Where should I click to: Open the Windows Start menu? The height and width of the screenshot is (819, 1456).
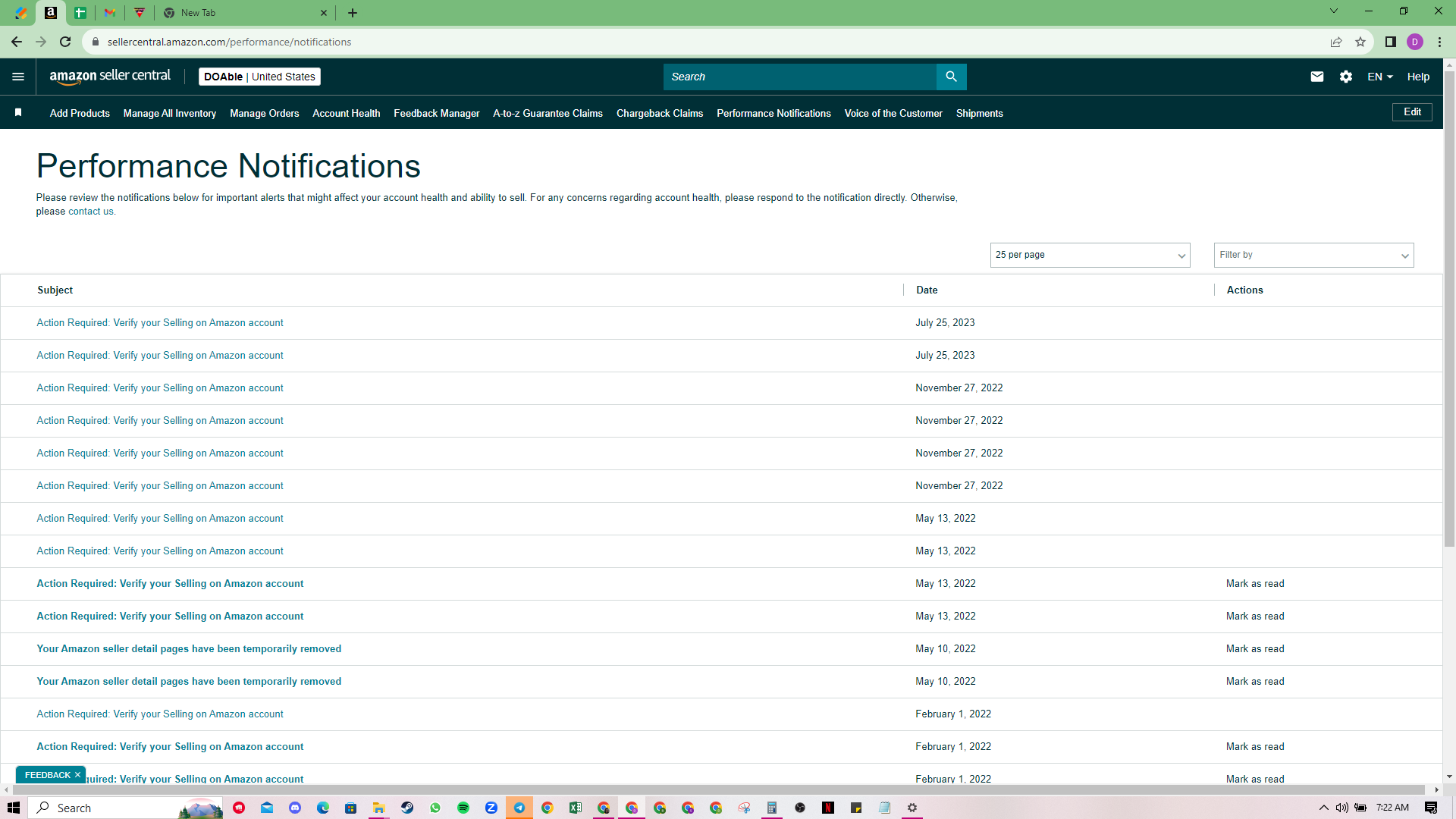pos(14,808)
